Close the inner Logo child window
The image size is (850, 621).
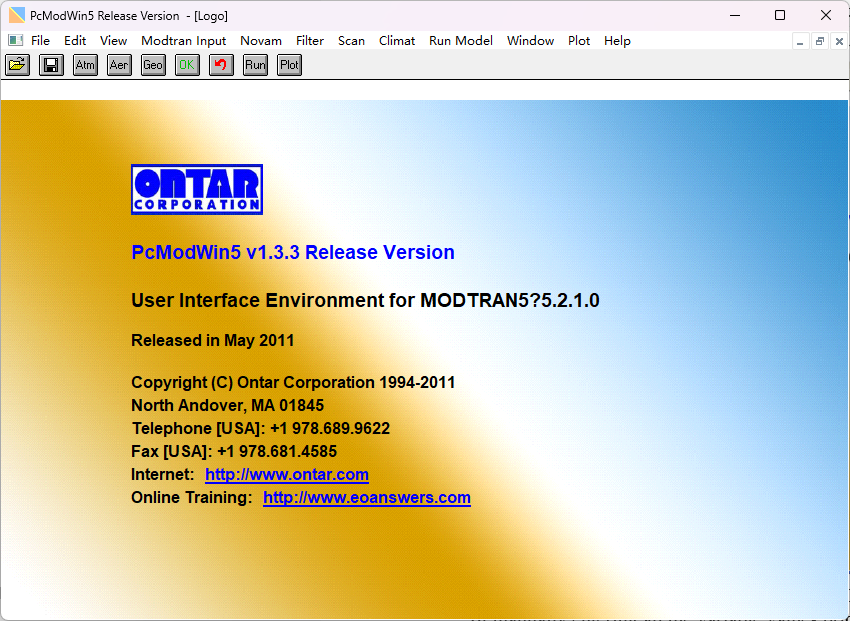click(x=839, y=42)
